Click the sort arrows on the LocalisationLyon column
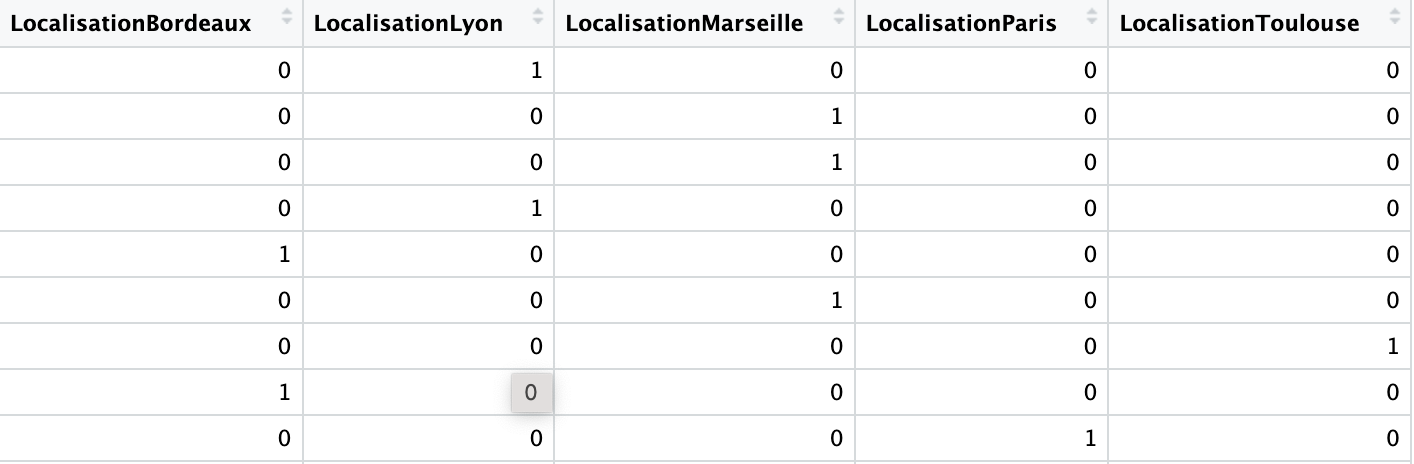The image size is (1414, 464). (x=538, y=16)
